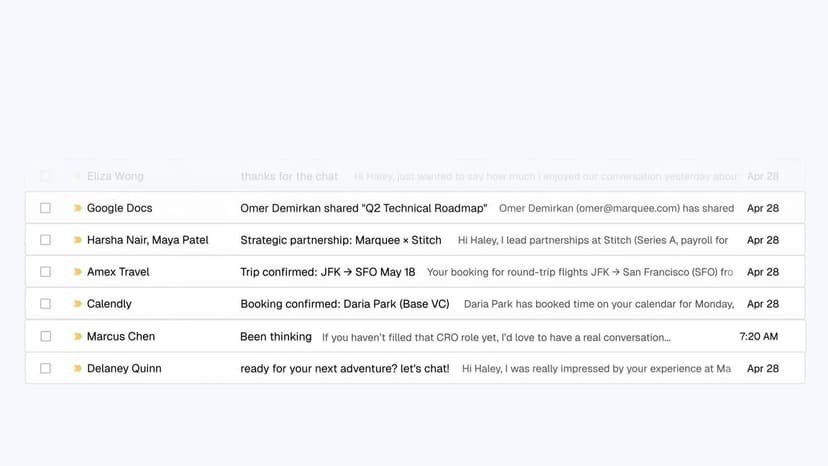Open Eliza Wong's "thanks for the chat" email
The height and width of the screenshot is (466, 828).
(x=415, y=176)
